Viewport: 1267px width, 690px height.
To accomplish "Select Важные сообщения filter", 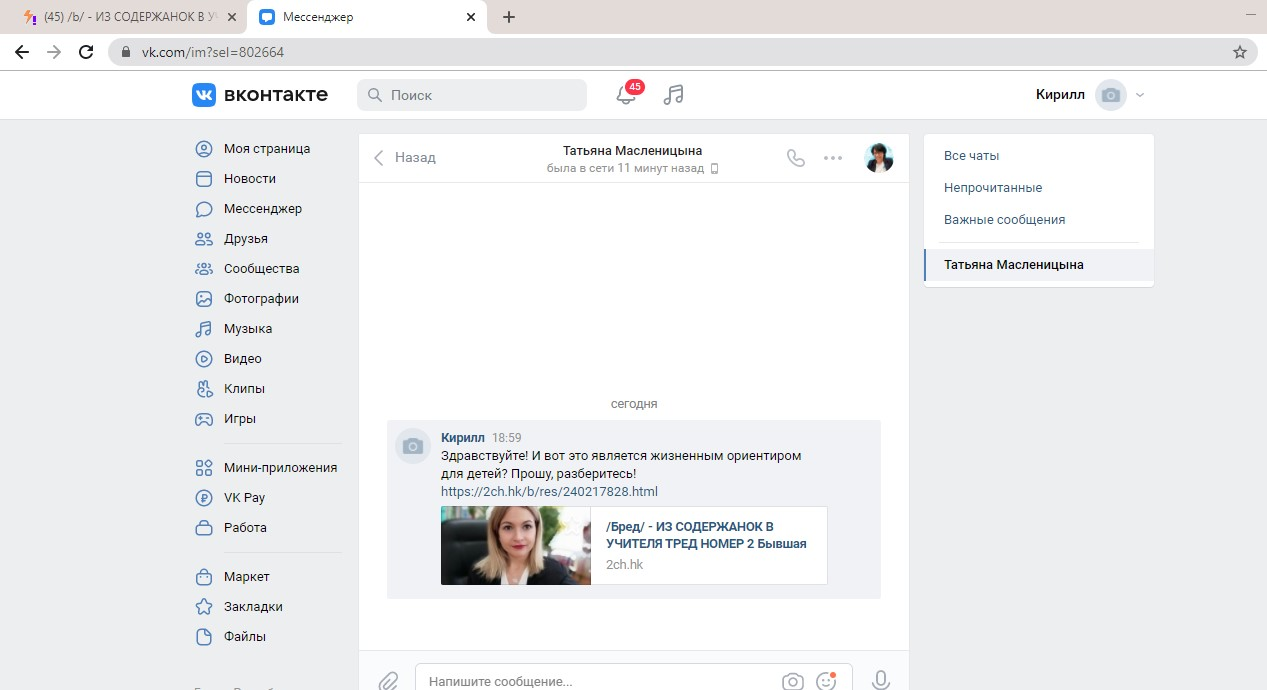I will [x=1004, y=220].
